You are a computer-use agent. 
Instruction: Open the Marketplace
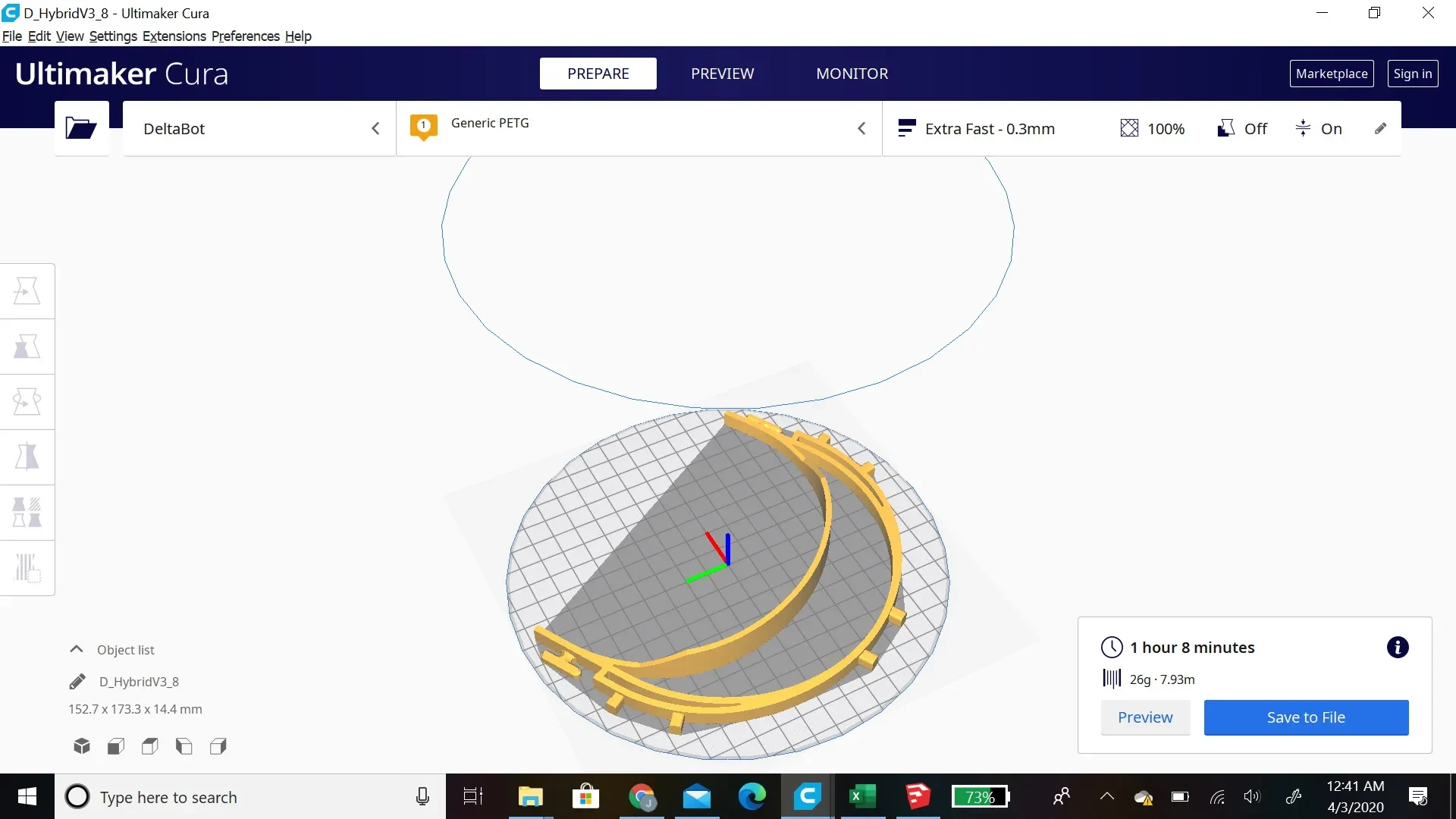click(x=1332, y=74)
